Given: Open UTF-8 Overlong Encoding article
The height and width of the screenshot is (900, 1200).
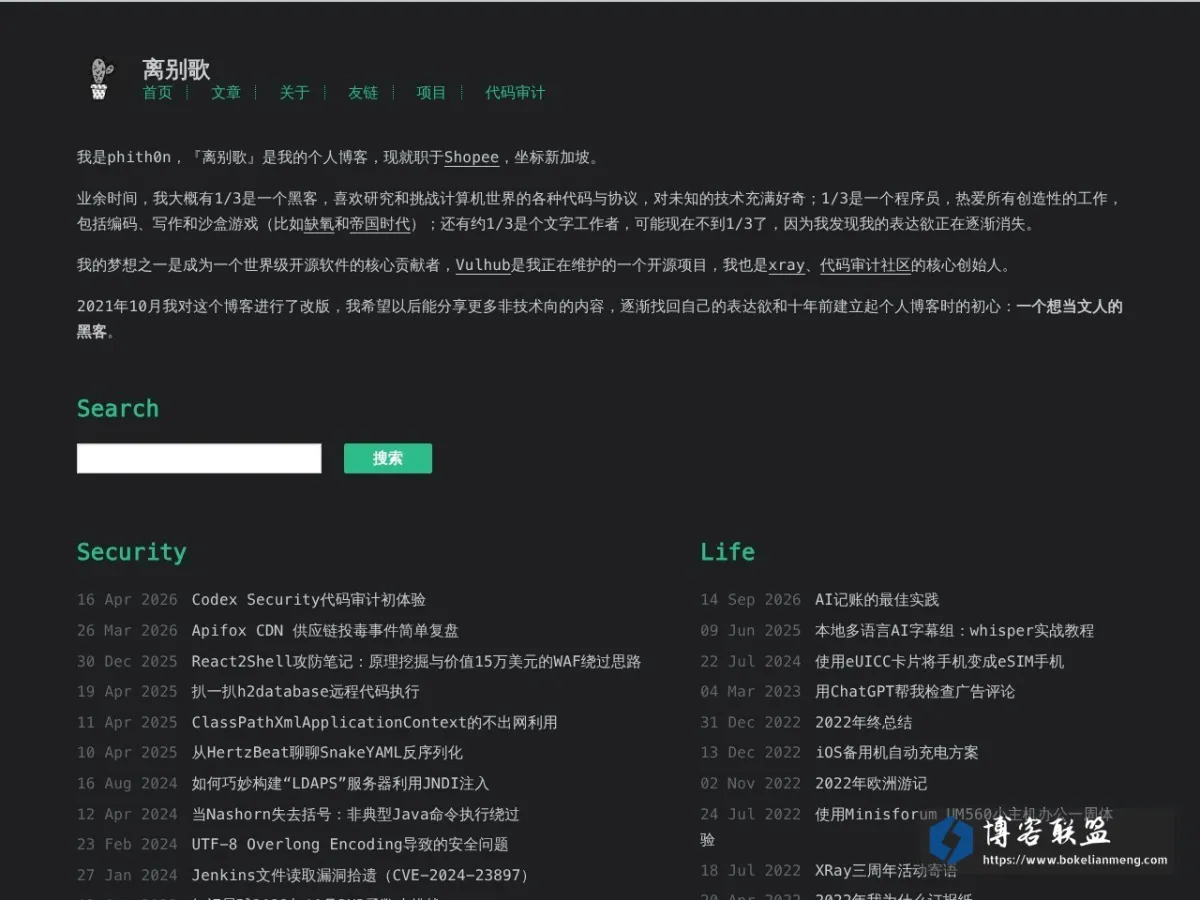Looking at the screenshot, I should tap(350, 845).
